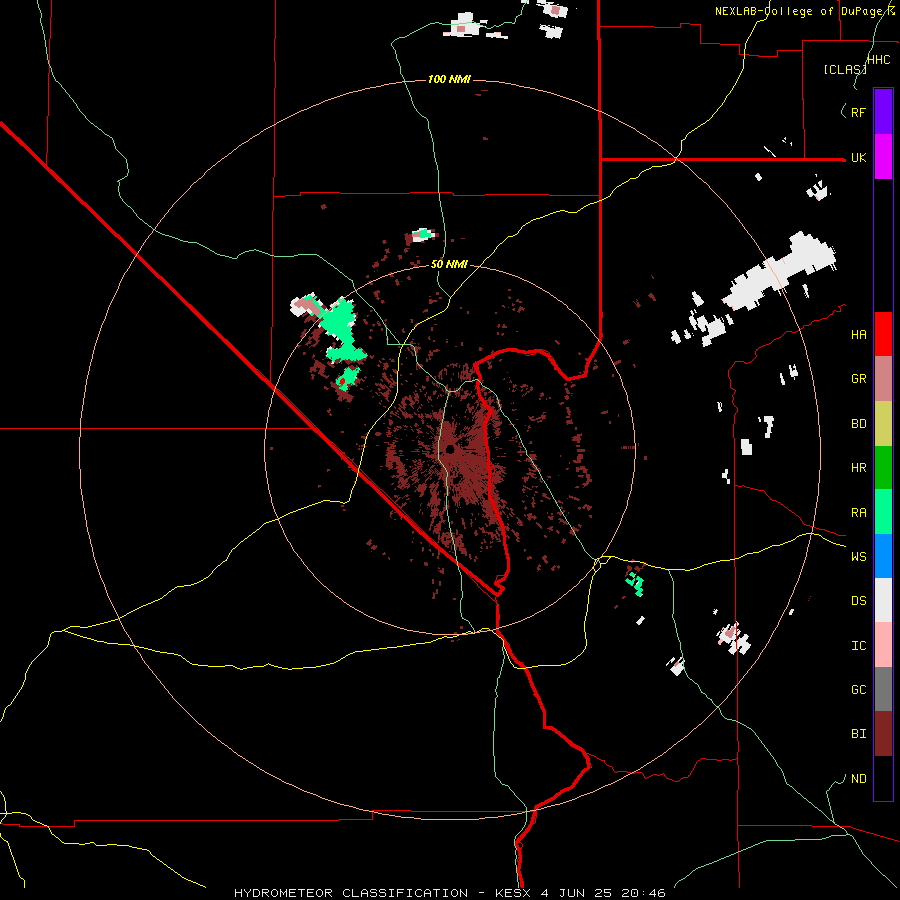Select the gray GC ground clutter swatch
Image resolution: width=900 pixels, height=900 pixels.
pyautogui.click(x=883, y=689)
